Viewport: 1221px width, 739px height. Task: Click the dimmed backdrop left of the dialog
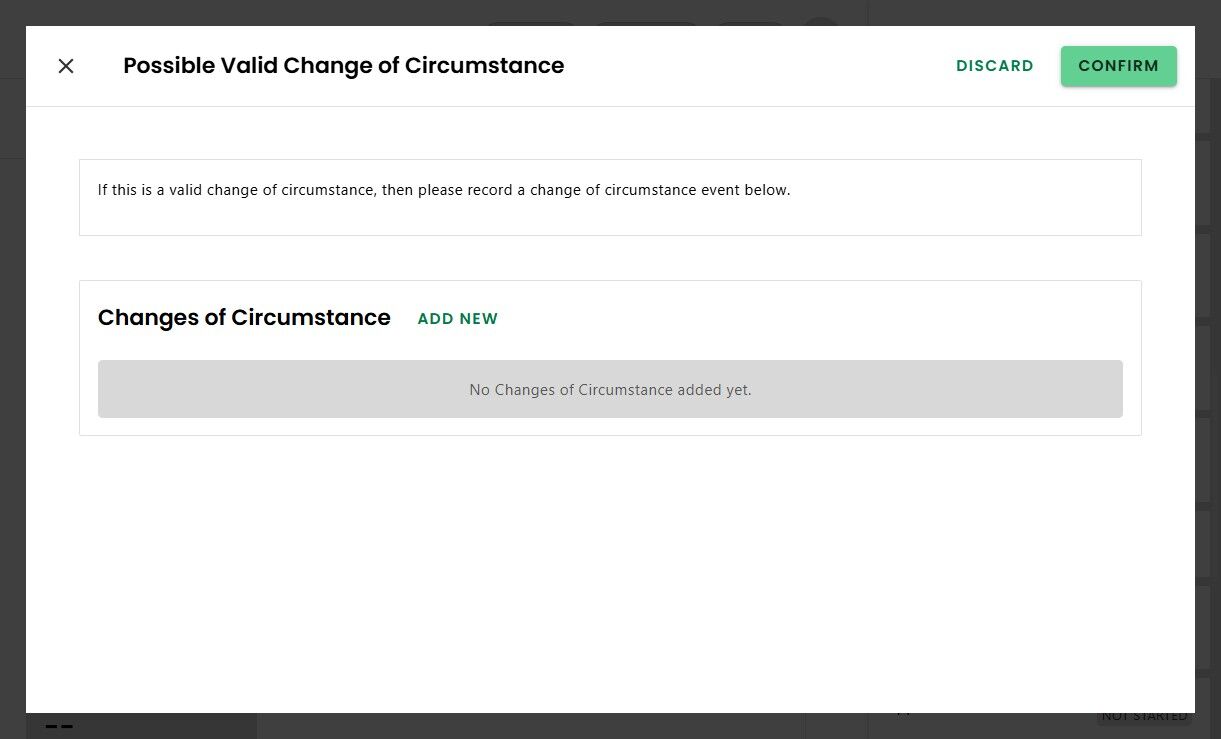pos(12,400)
